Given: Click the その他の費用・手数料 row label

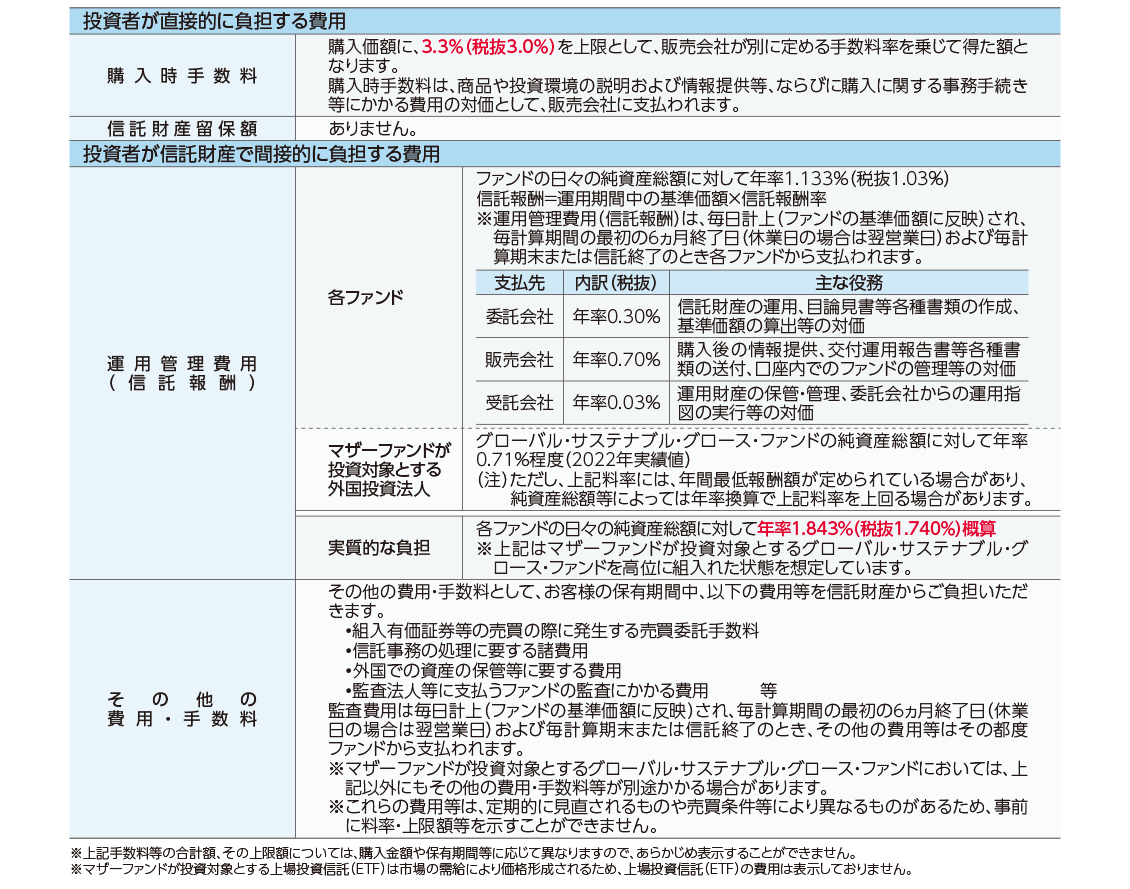Looking at the screenshot, I should (182, 708).
